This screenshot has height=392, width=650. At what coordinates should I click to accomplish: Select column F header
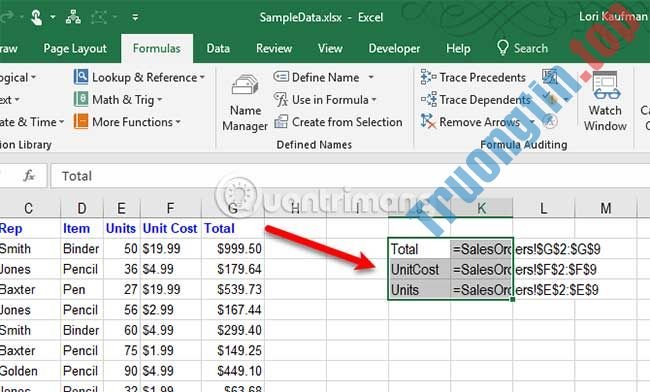(170, 208)
